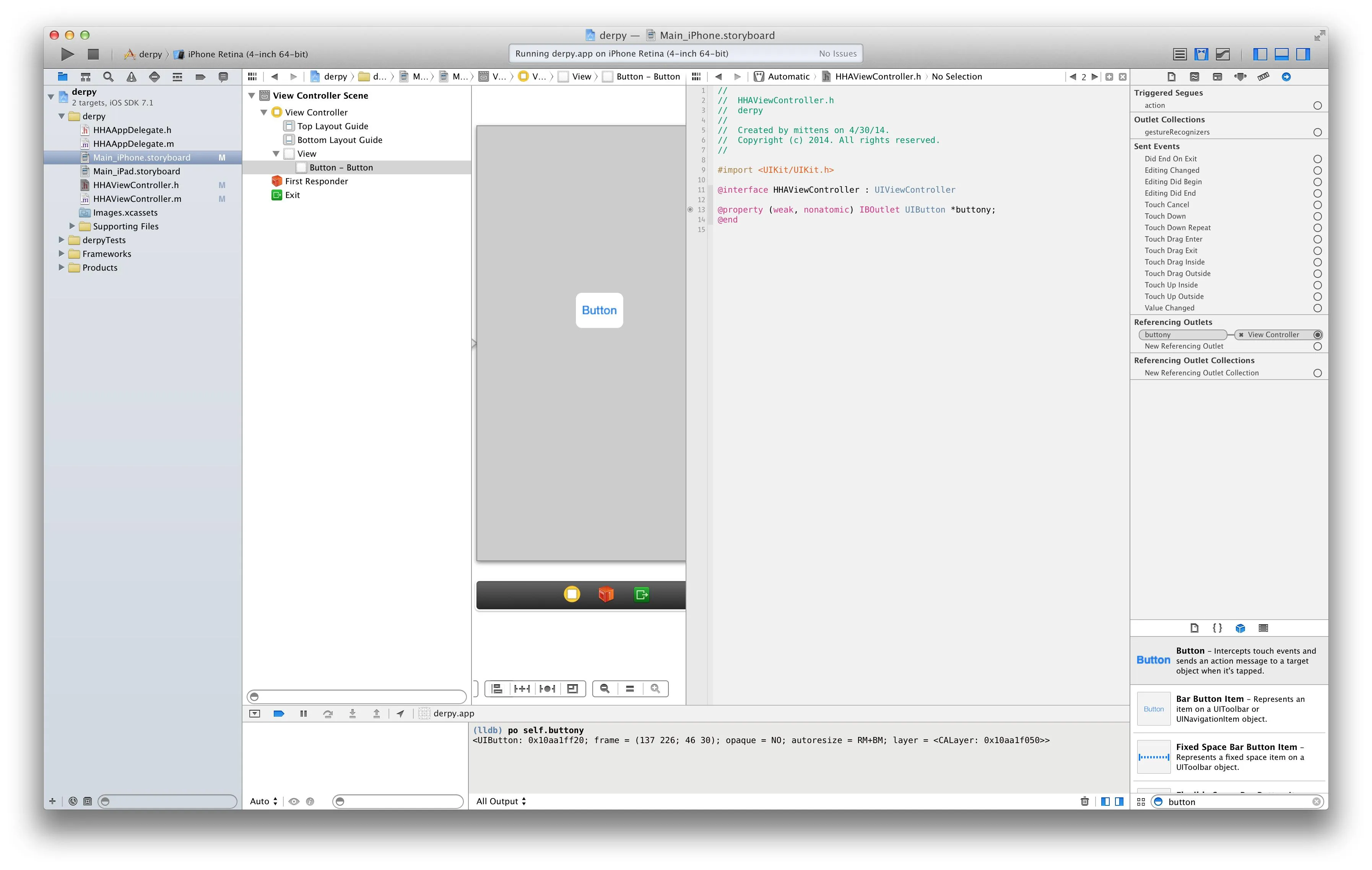Toggle the right utilities panel visibility
This screenshot has height=870, width=1372.
(x=1303, y=54)
